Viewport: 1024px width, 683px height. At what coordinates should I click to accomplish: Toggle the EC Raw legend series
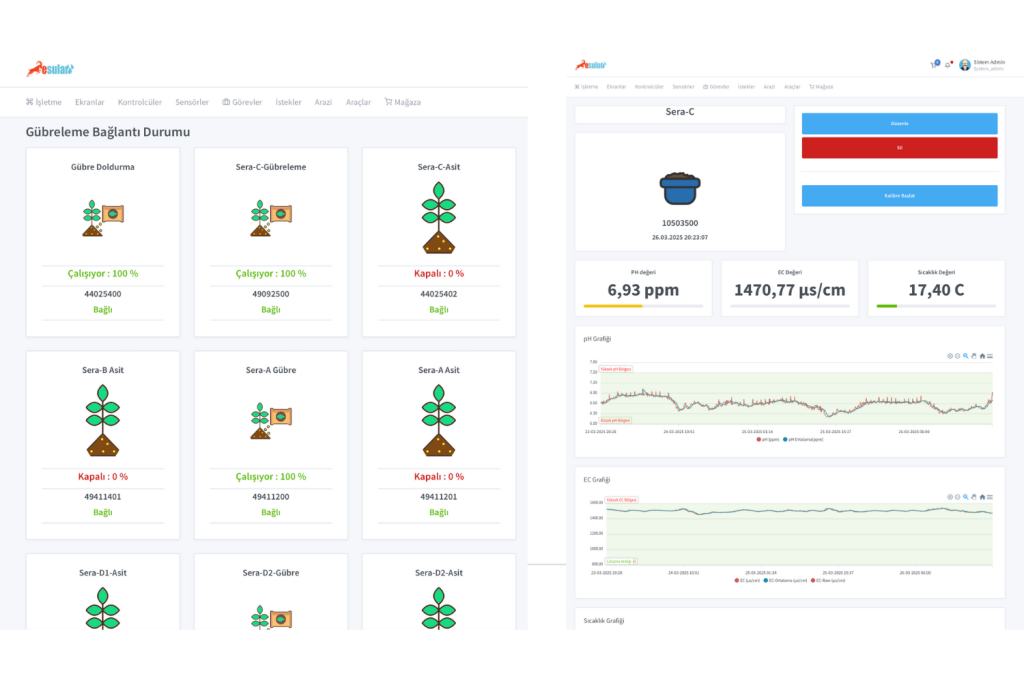pos(829,580)
